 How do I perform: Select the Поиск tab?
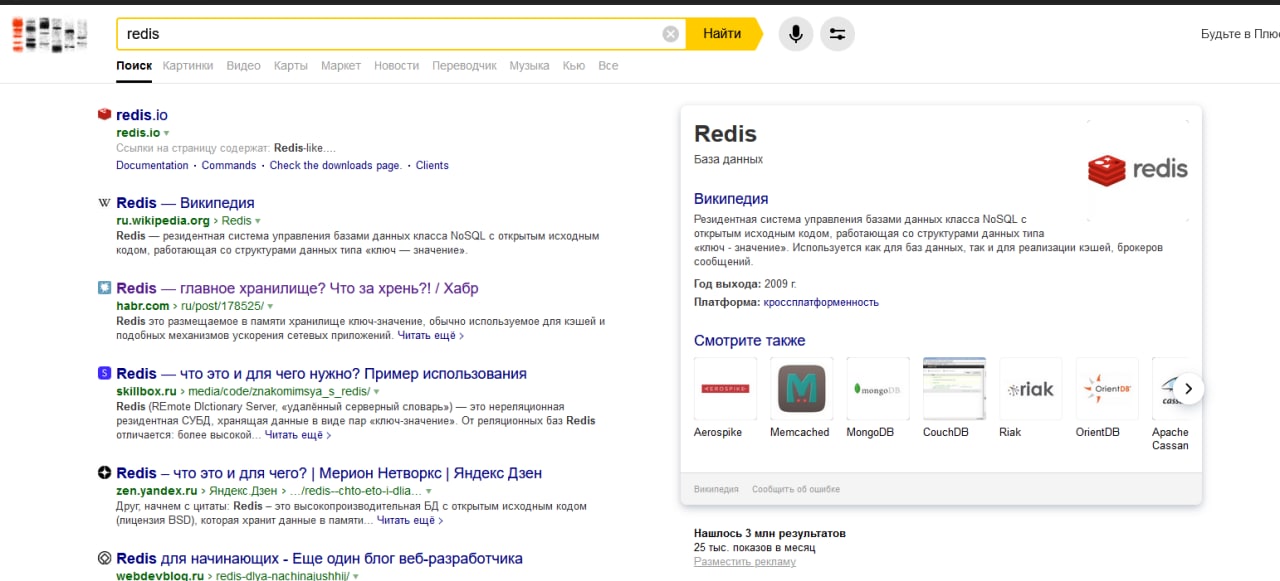point(134,66)
